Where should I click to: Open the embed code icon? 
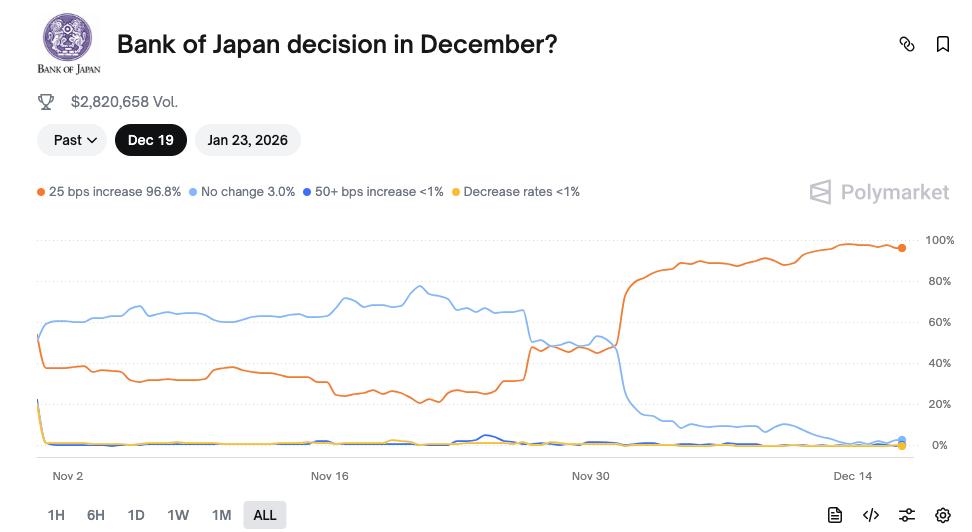pyautogui.click(x=871, y=515)
